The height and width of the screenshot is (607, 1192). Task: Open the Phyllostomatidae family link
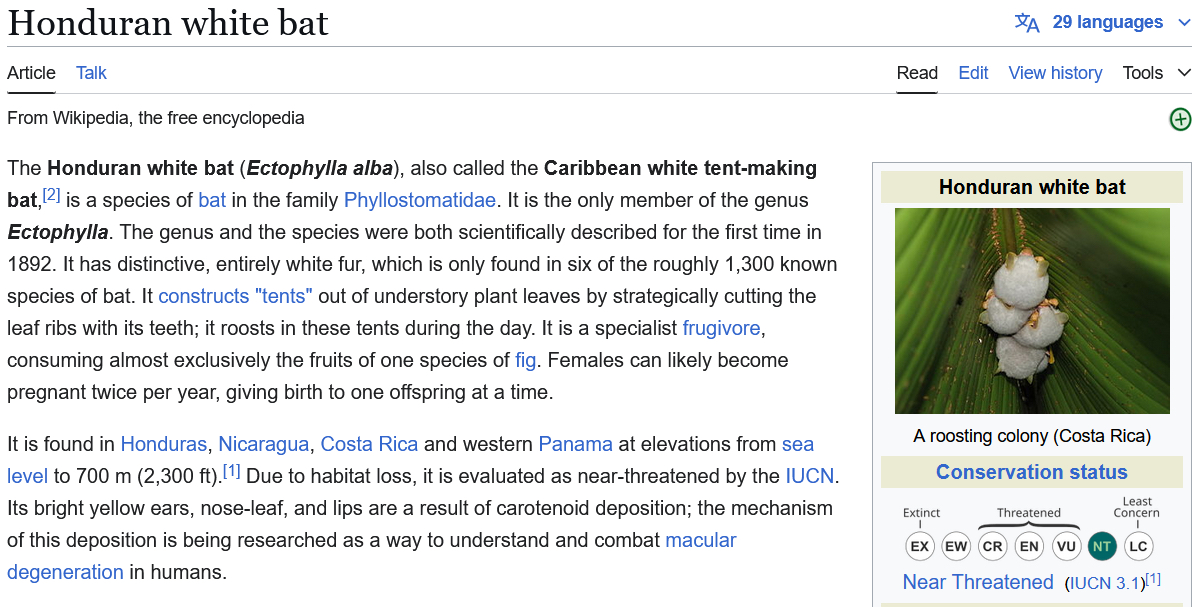tap(420, 201)
